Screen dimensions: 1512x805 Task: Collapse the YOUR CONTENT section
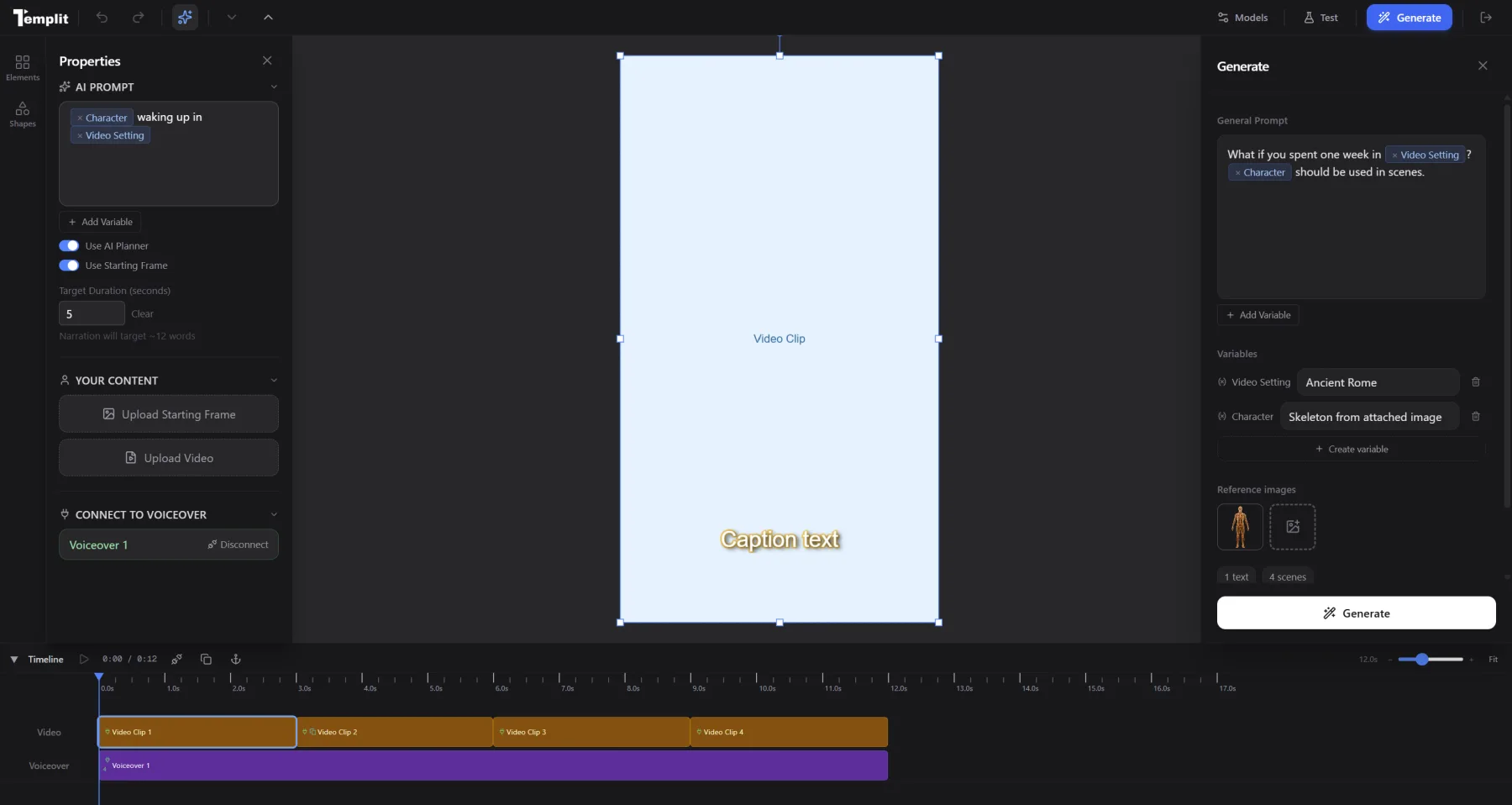[274, 381]
